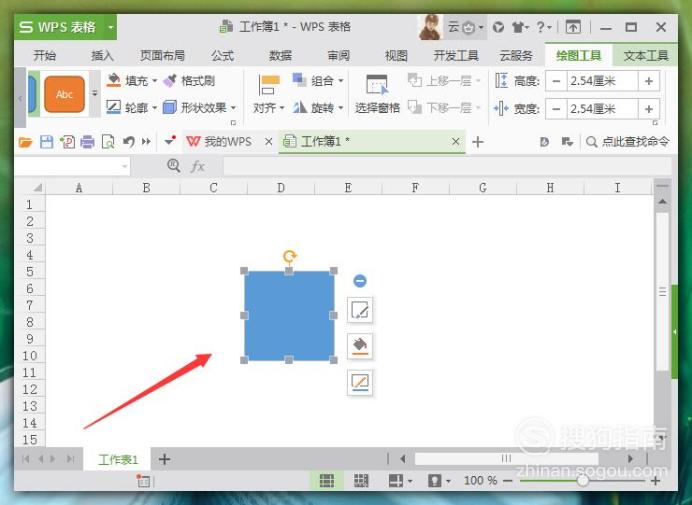Viewport: 692px width, 505px height.
Task: Switch to the 页面布局 tab
Action: [162, 56]
